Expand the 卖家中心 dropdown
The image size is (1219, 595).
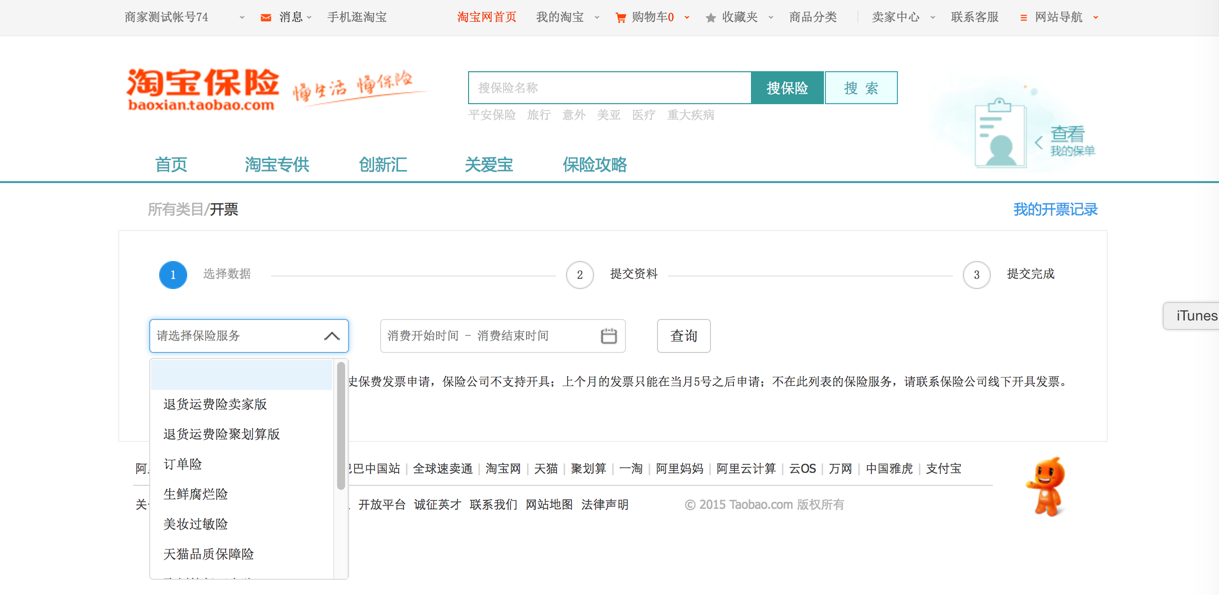click(x=904, y=17)
